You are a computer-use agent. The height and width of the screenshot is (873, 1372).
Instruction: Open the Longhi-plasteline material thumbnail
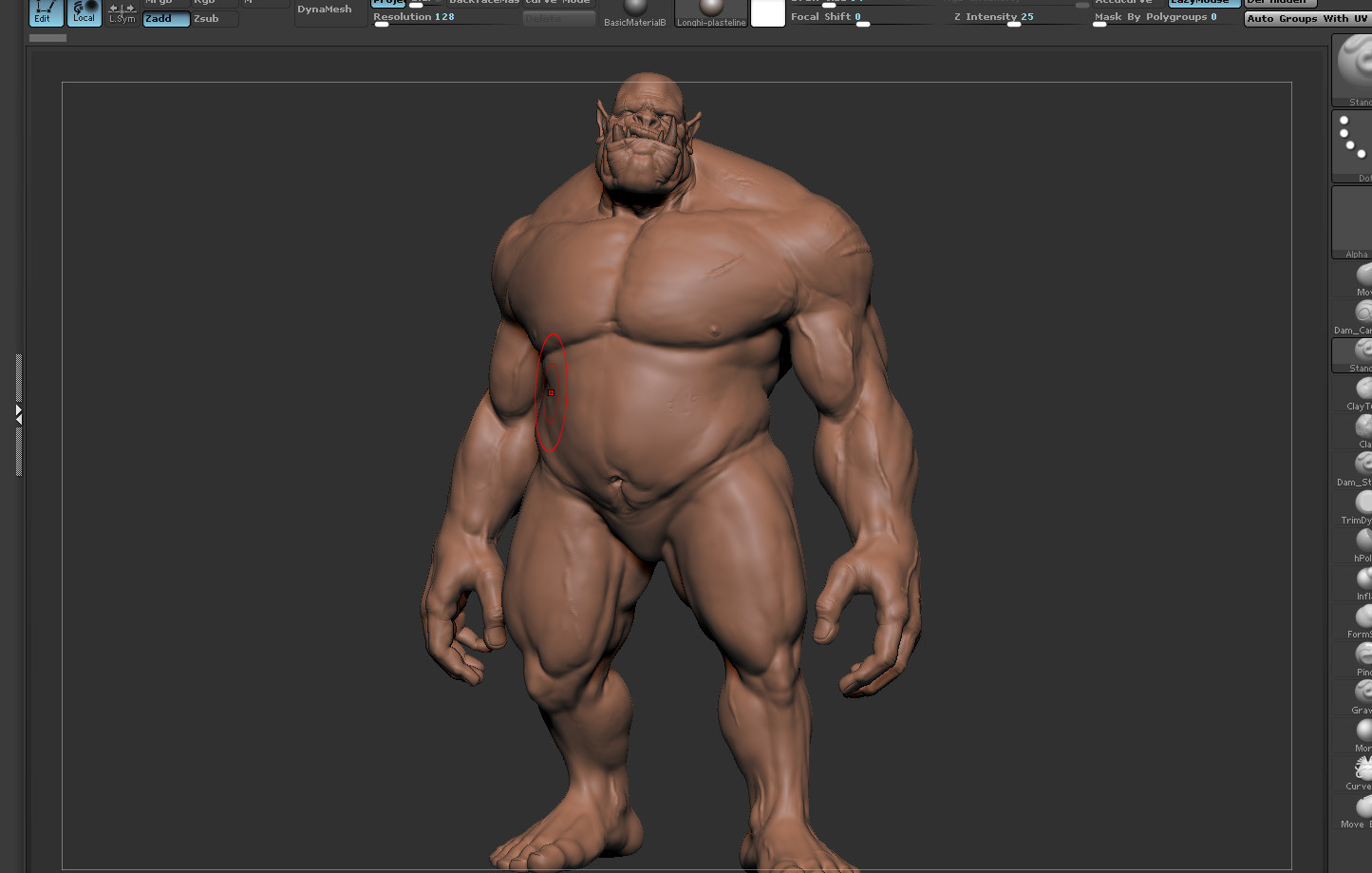711,13
